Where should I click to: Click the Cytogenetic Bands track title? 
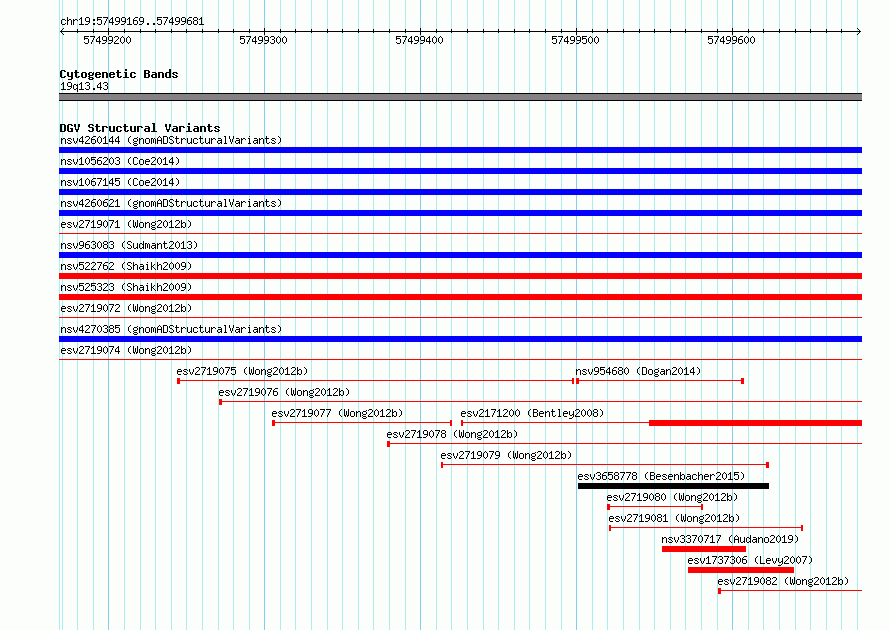119,74
